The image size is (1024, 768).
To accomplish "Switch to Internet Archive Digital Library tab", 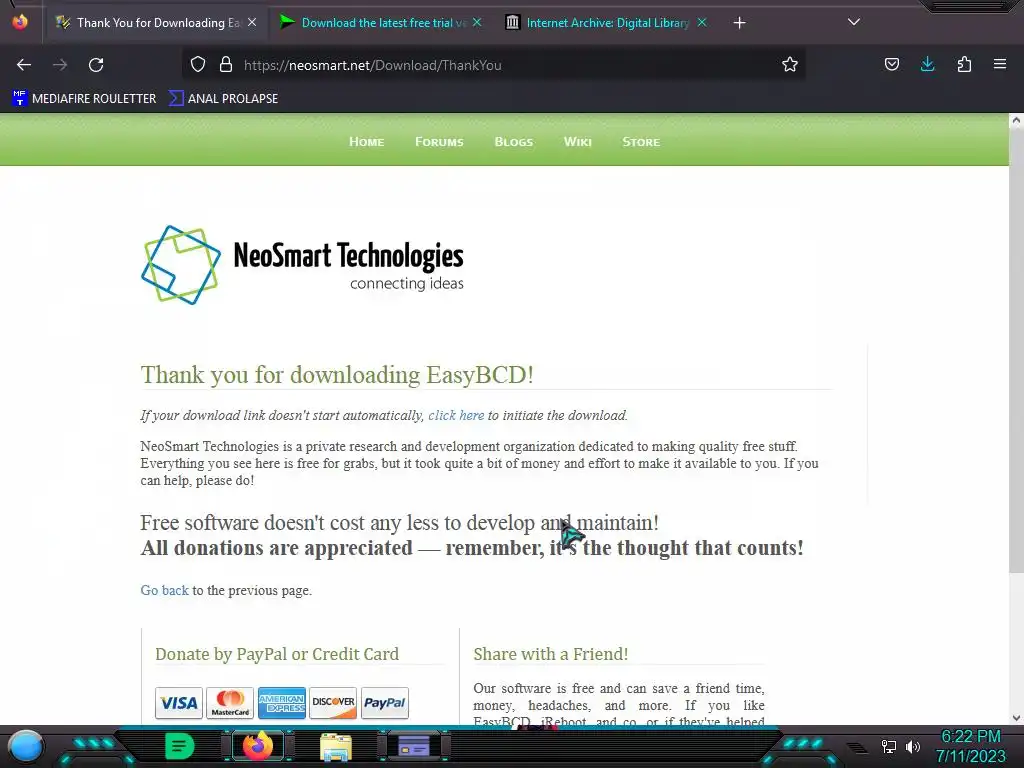I will coord(605,23).
